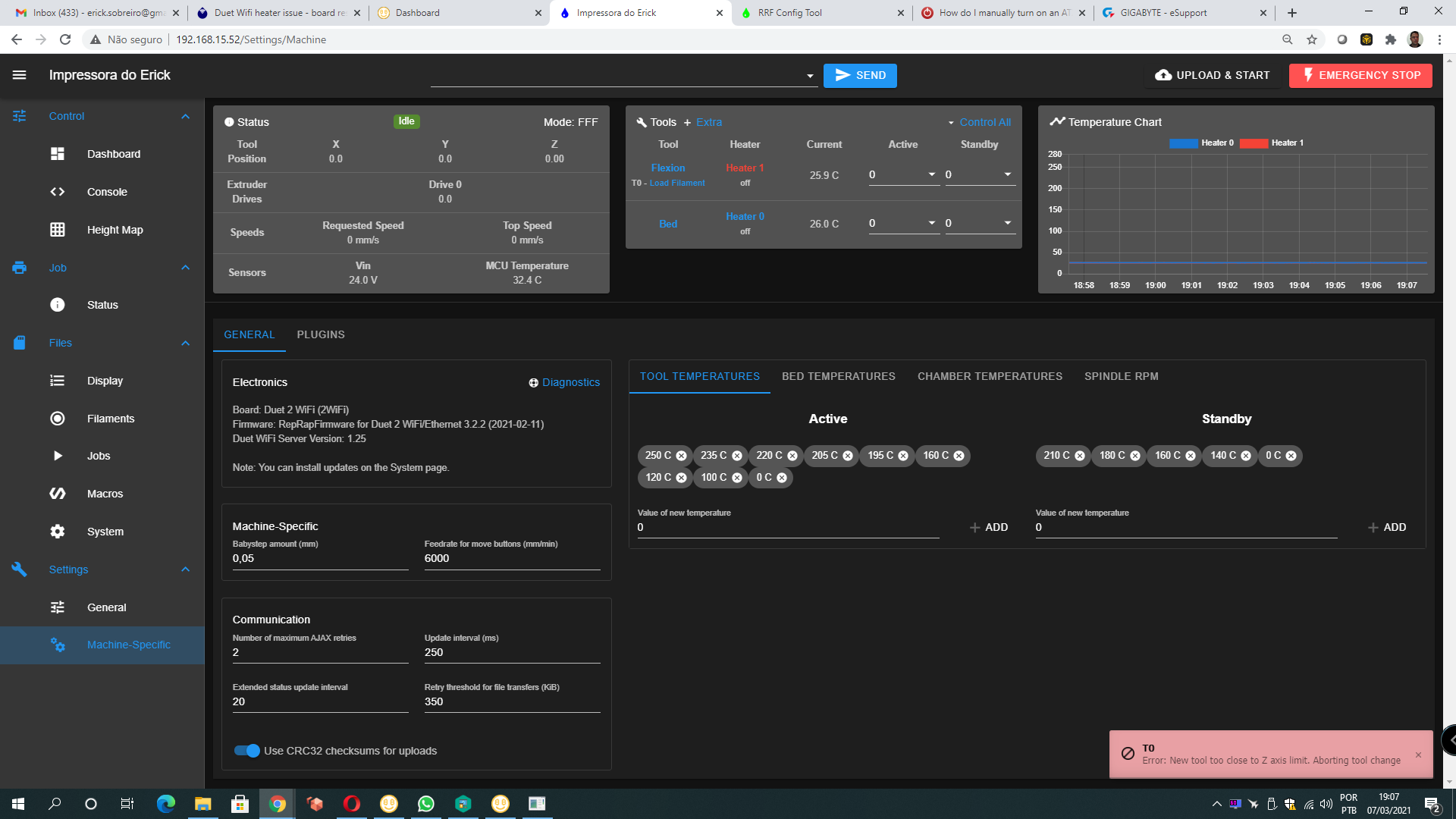Open the Console page icon
The width and height of the screenshot is (1456, 819).
tap(58, 192)
